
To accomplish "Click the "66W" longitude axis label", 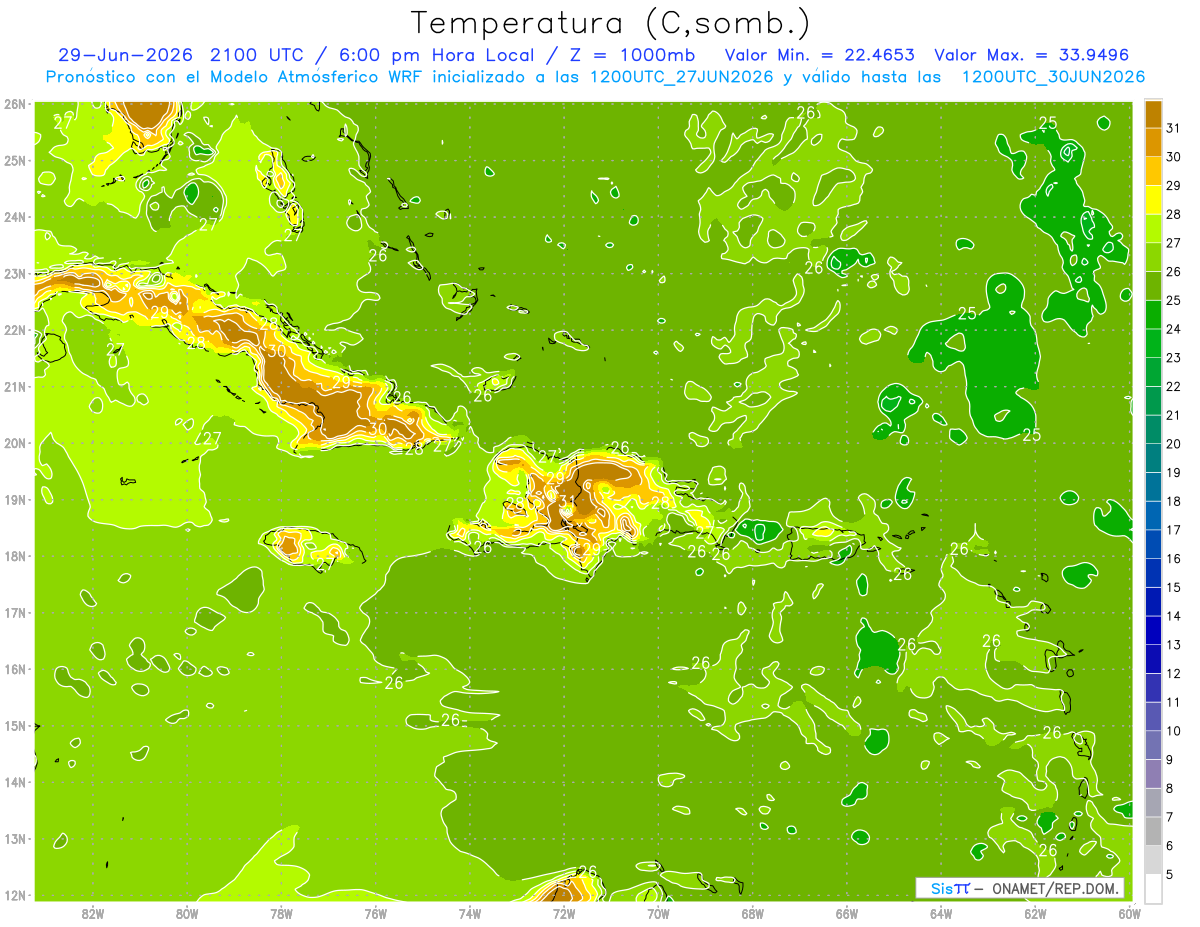I will [846, 912].
